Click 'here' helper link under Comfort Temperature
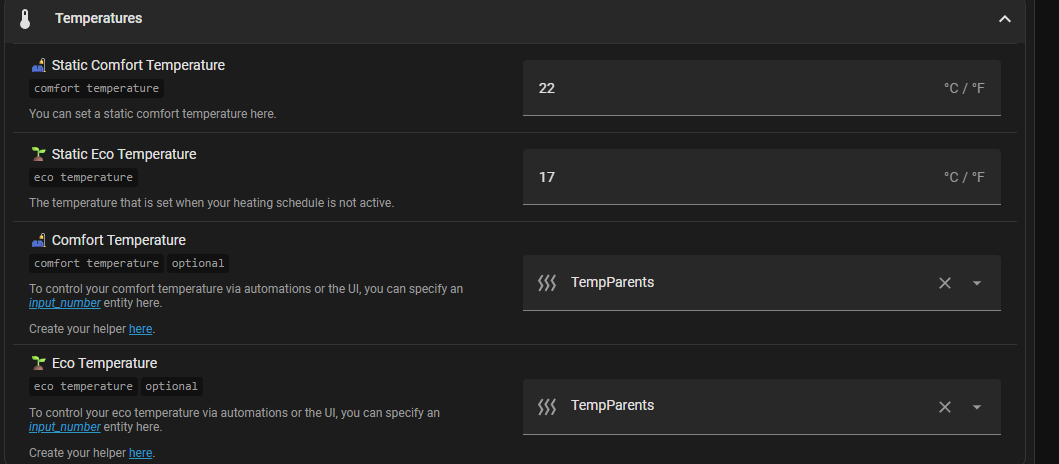 (x=140, y=329)
